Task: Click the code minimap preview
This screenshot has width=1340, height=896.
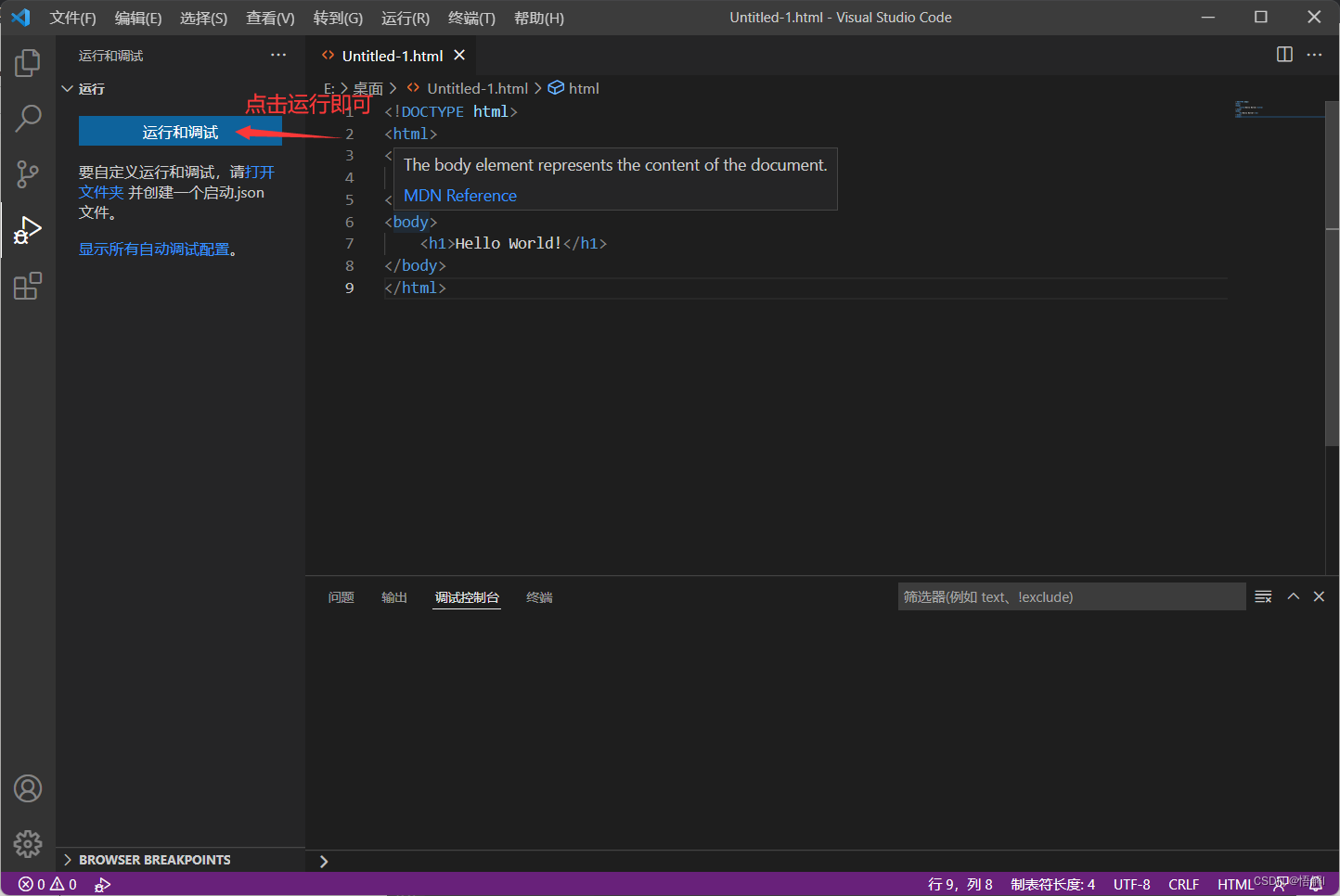Action: pyautogui.click(x=1278, y=109)
